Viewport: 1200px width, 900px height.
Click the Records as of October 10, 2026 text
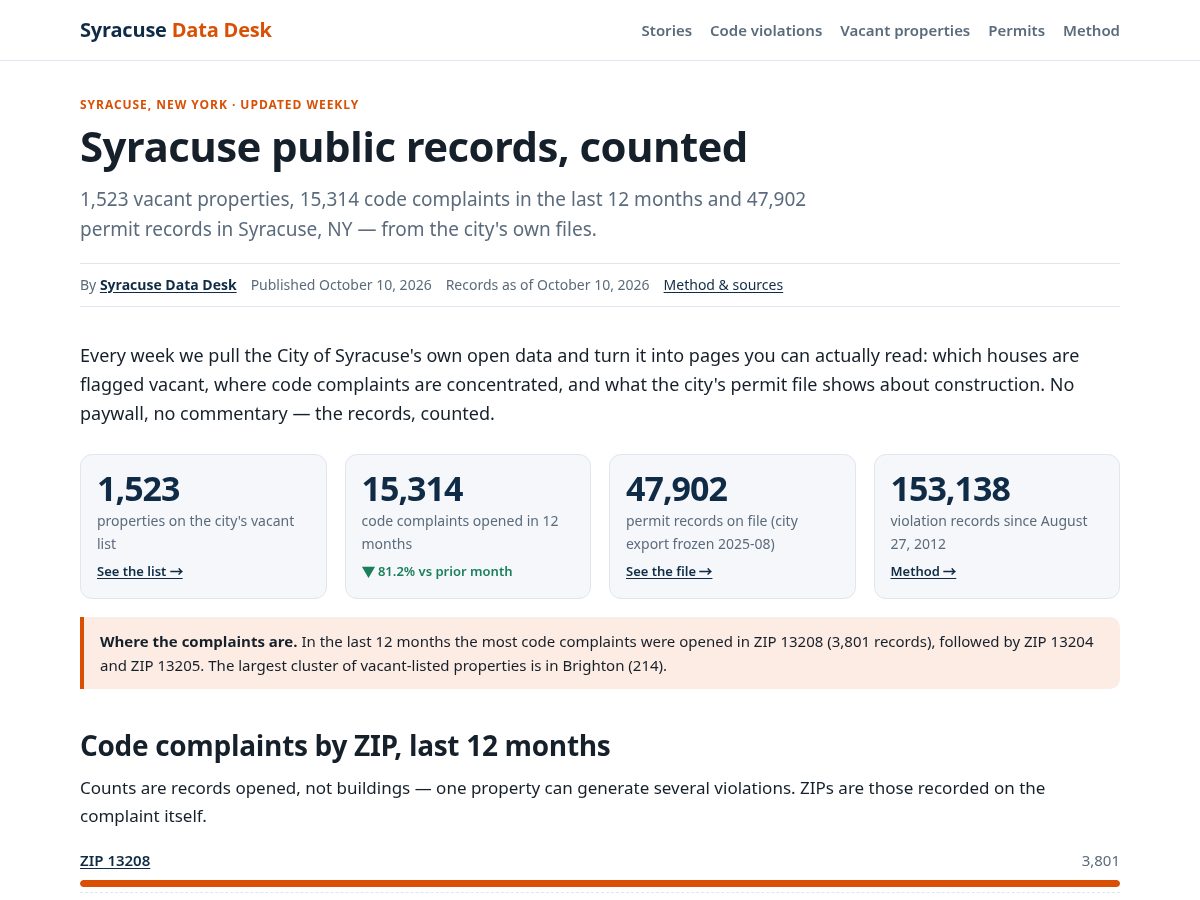coord(547,285)
